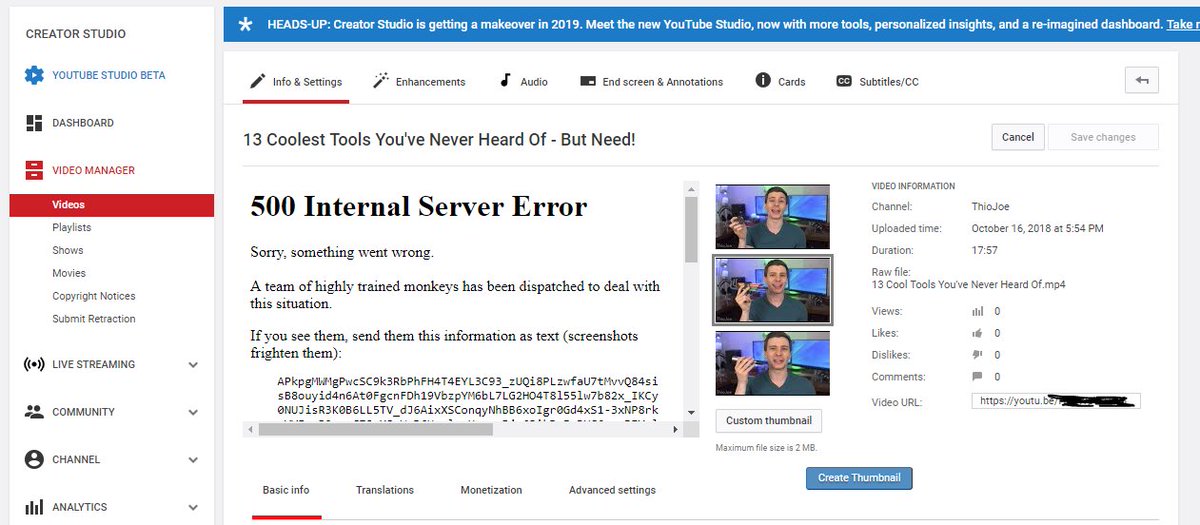The height and width of the screenshot is (525, 1200).
Task: Open Submit Retraction in the sidebar
Action: (94, 319)
